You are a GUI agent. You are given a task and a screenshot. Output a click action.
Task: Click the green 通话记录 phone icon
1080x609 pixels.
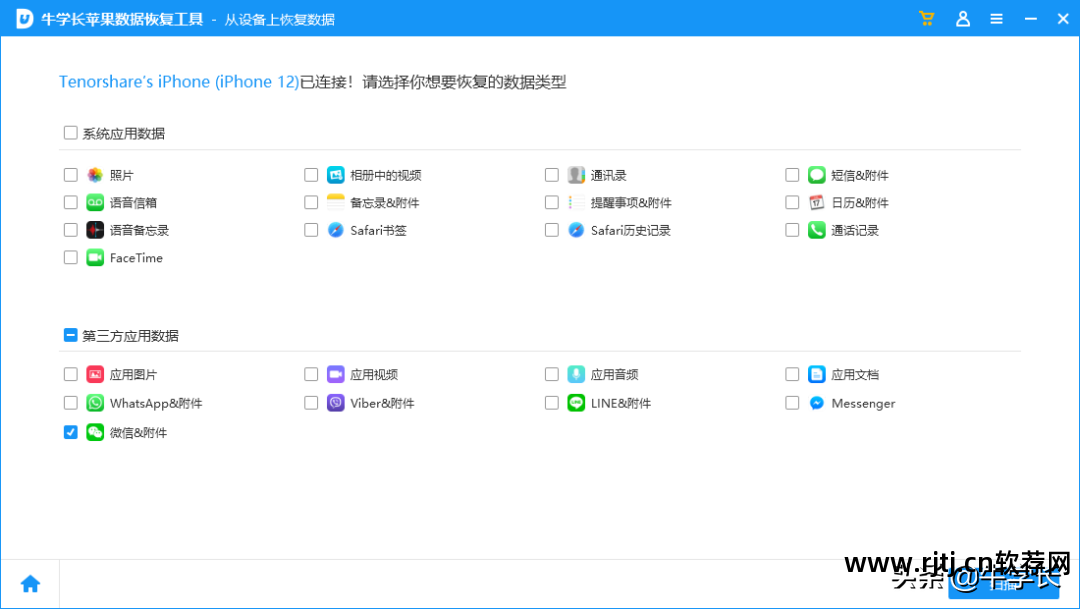point(814,229)
